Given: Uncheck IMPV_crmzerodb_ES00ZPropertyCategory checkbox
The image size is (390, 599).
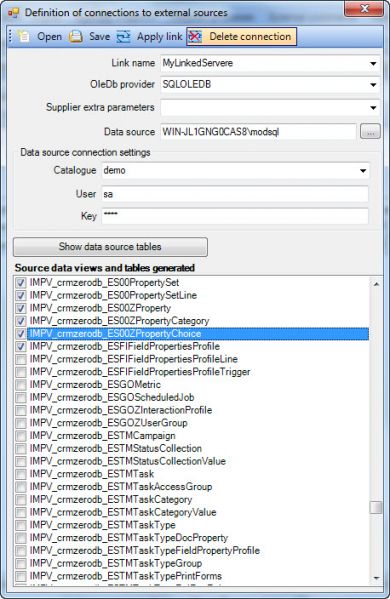Looking at the screenshot, I should pyautogui.click(x=21, y=321).
